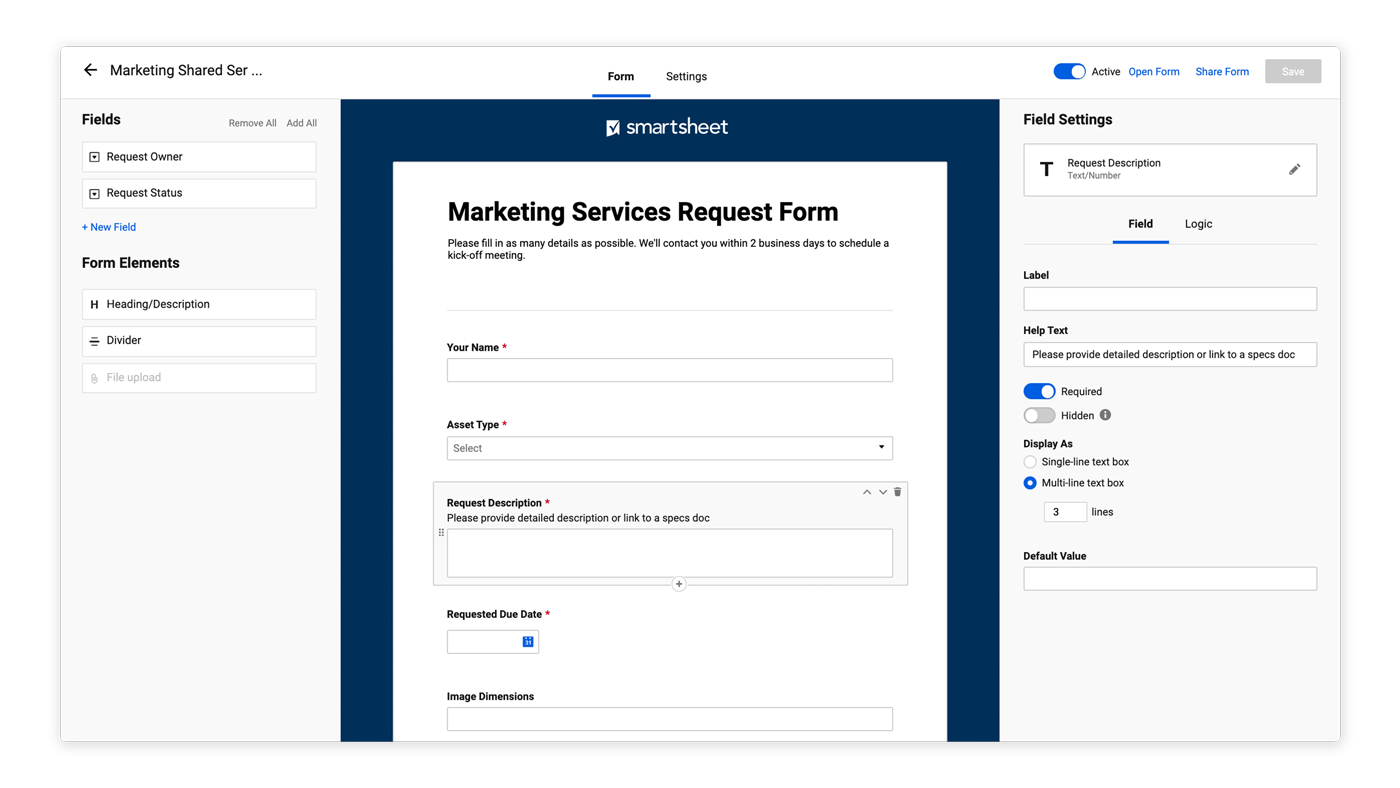Click the + New Field link
Screen dimensions: 1400x788
(109, 227)
